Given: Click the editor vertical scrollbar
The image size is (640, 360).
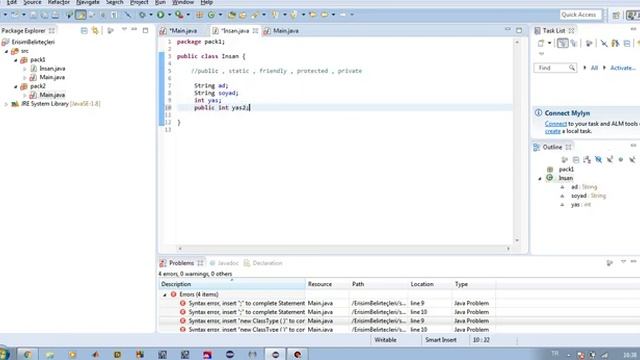Looking at the screenshot, I should point(517,141).
